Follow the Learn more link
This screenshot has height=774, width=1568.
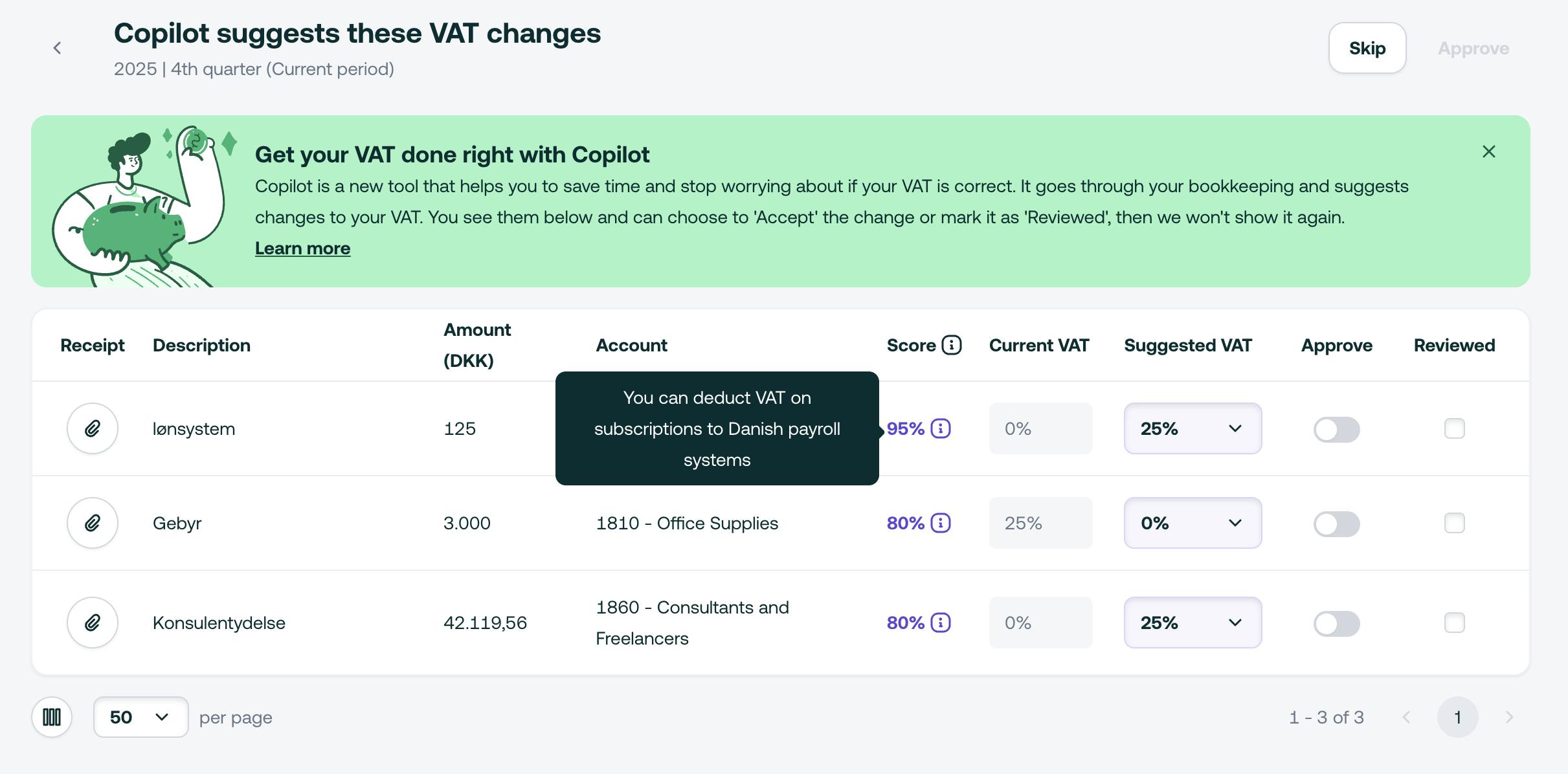point(302,249)
